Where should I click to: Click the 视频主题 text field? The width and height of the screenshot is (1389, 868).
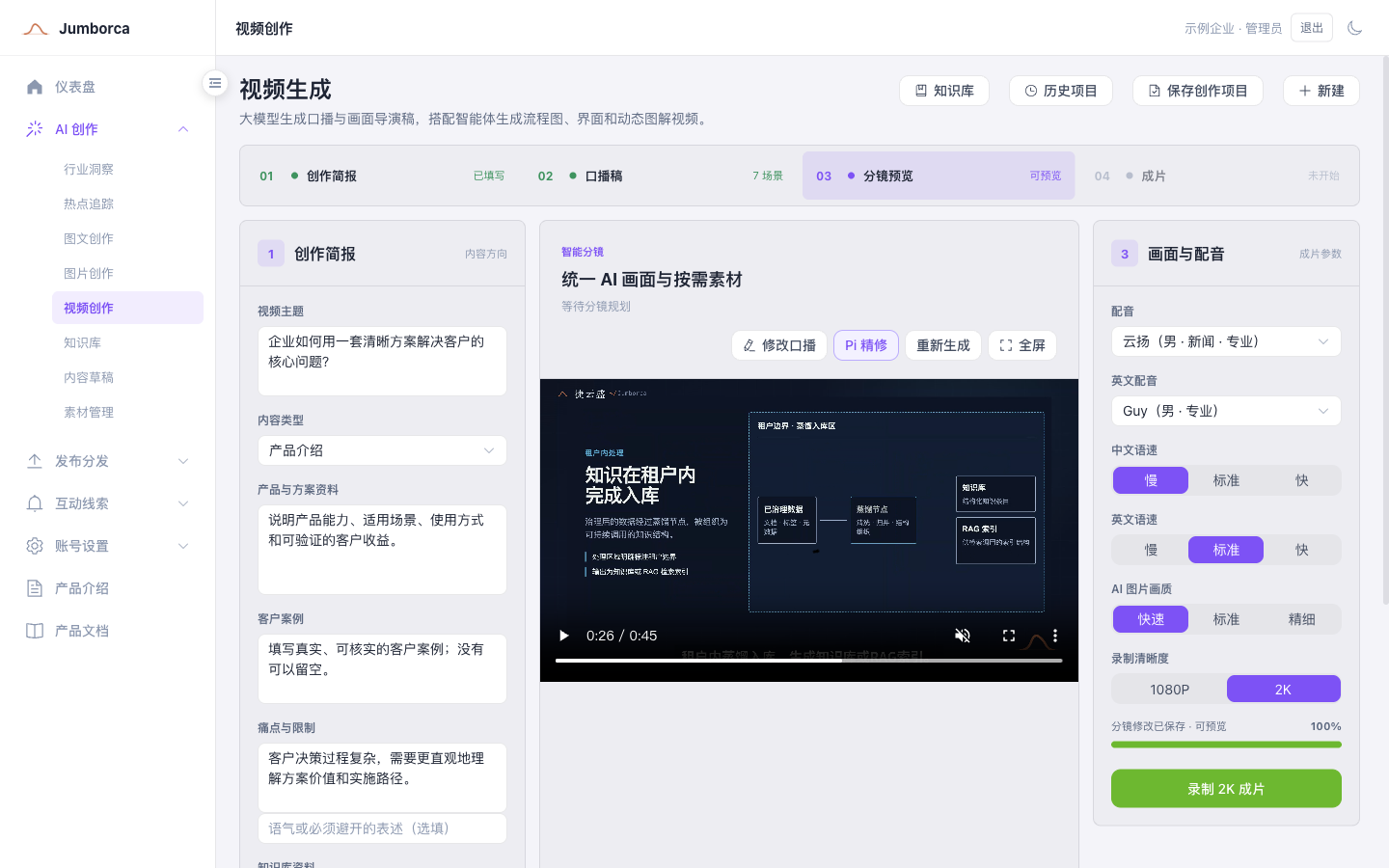pos(382,361)
